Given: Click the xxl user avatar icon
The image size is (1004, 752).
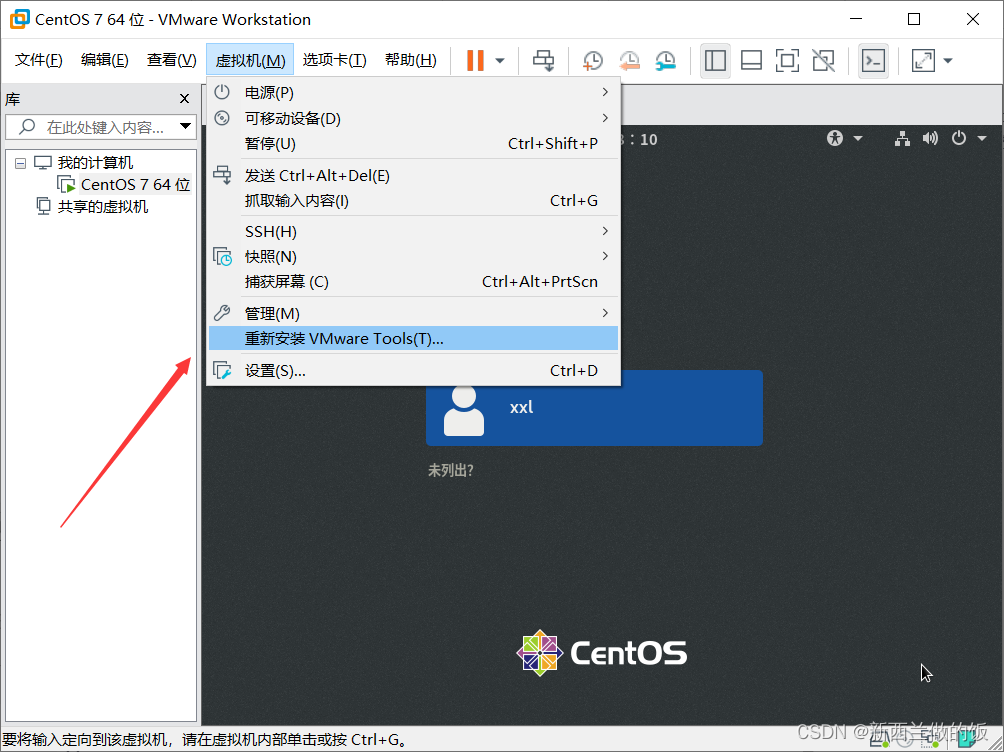Looking at the screenshot, I should [x=464, y=411].
